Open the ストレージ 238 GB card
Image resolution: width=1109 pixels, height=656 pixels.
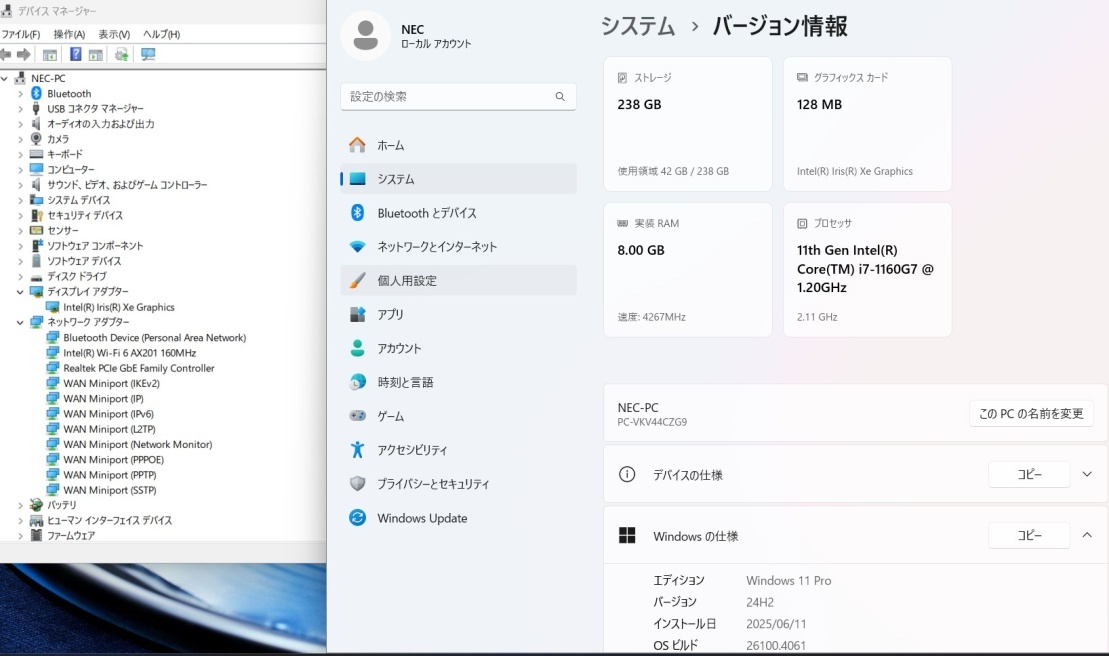click(687, 124)
